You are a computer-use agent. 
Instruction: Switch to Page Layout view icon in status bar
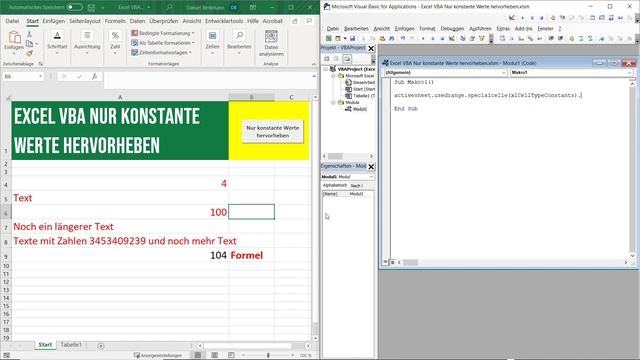(x=214, y=356)
